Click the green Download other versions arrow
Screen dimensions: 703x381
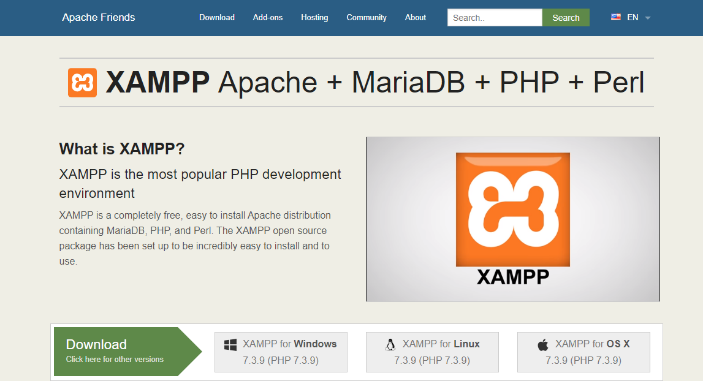point(128,351)
